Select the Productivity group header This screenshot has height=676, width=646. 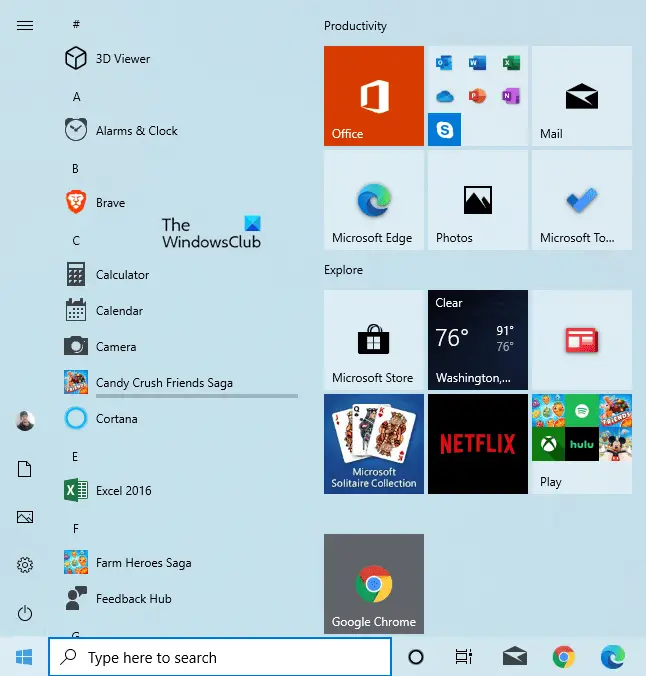[x=355, y=26]
